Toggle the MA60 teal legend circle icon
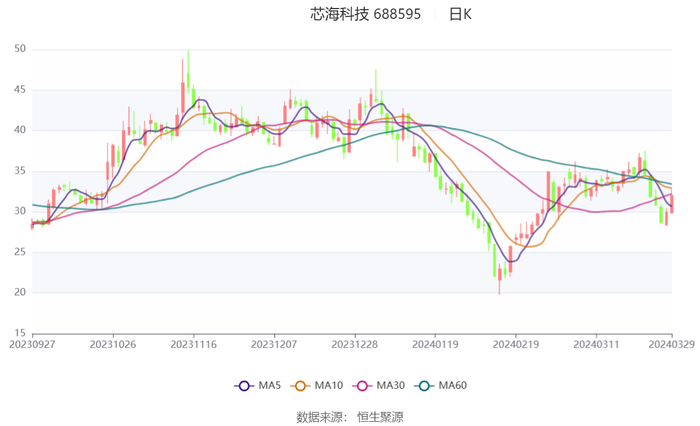 424,386
